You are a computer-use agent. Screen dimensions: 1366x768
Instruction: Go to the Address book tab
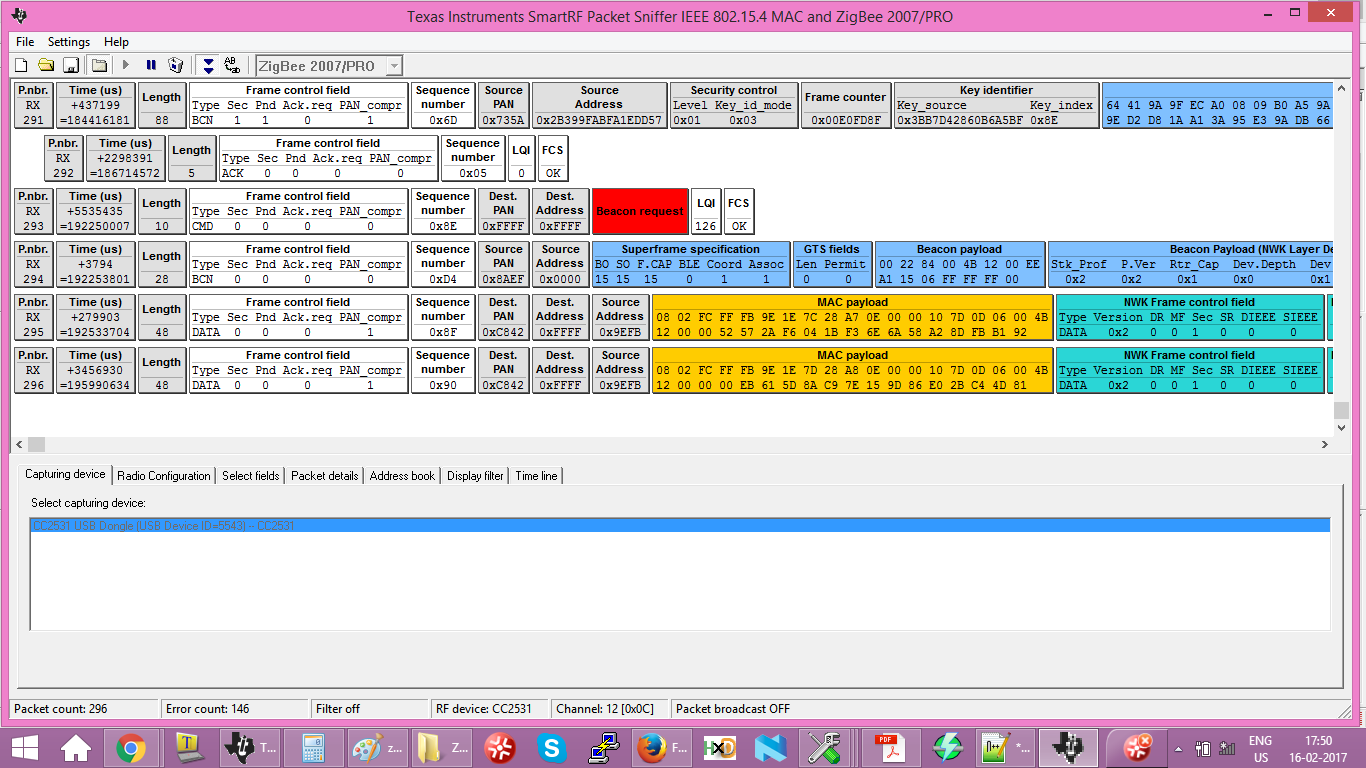tap(402, 476)
